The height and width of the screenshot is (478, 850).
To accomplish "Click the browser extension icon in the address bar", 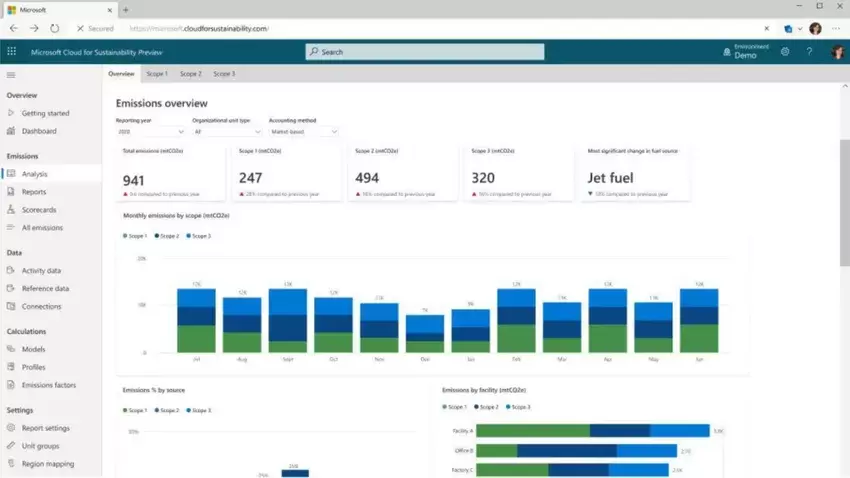I will 788,29.
